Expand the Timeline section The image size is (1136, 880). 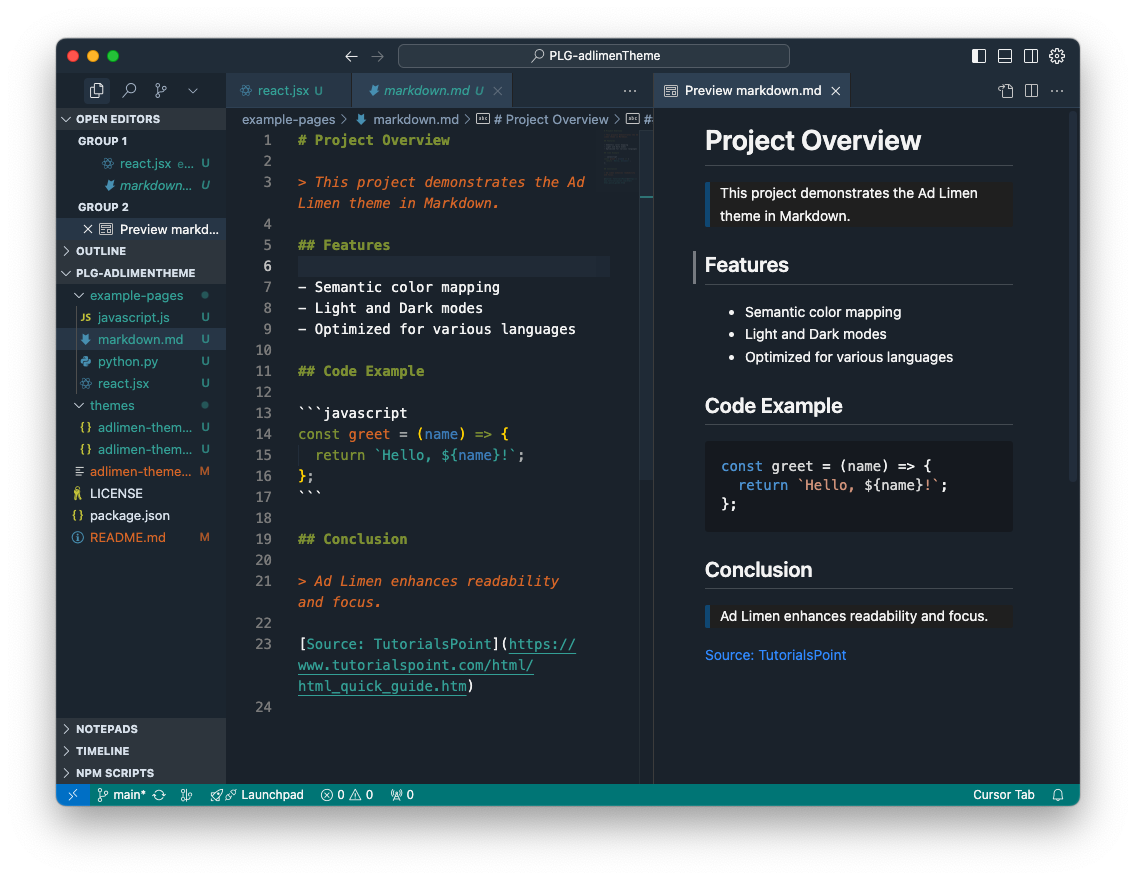141,751
